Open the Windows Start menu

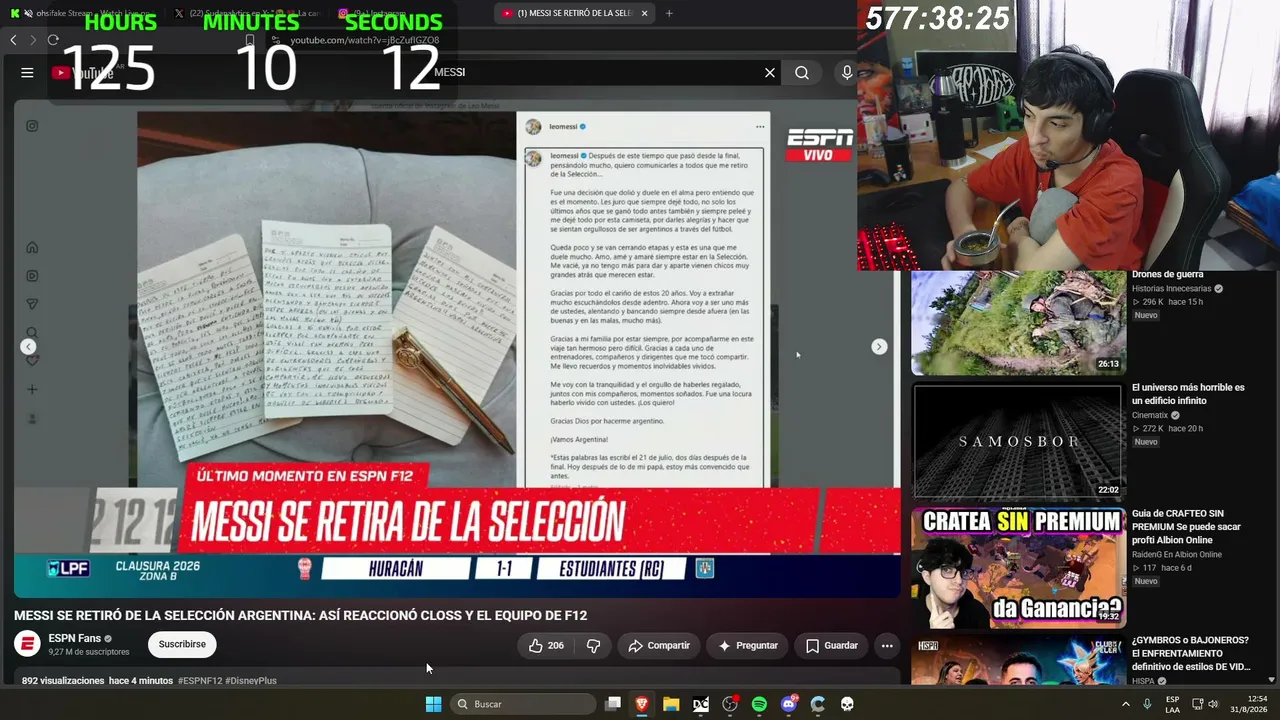click(433, 704)
